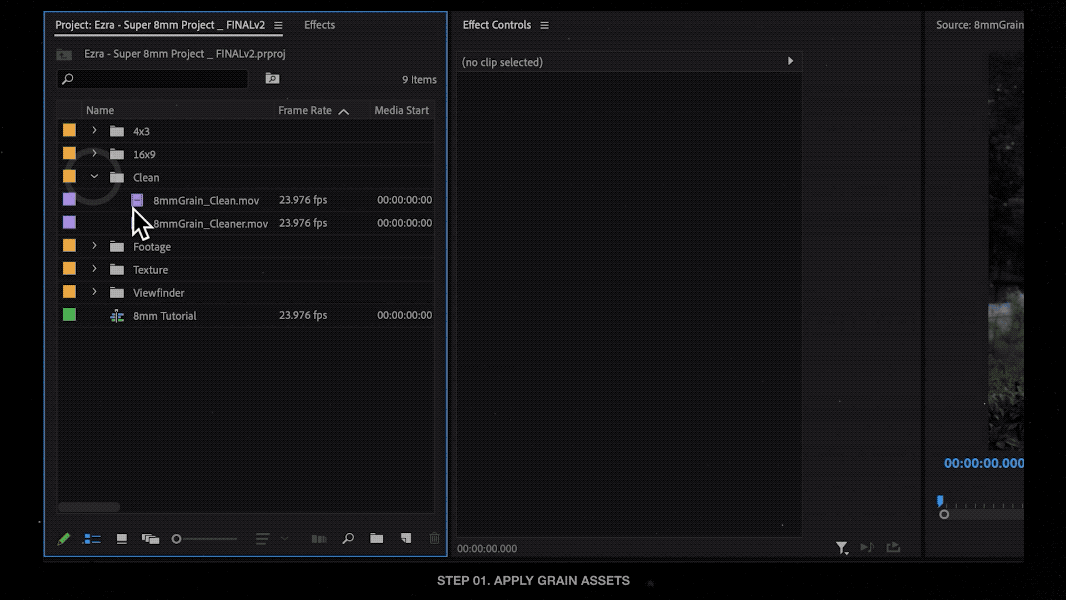This screenshot has width=1066, height=600.
Task: Click the 4x3 folder icon
Action: point(117,131)
